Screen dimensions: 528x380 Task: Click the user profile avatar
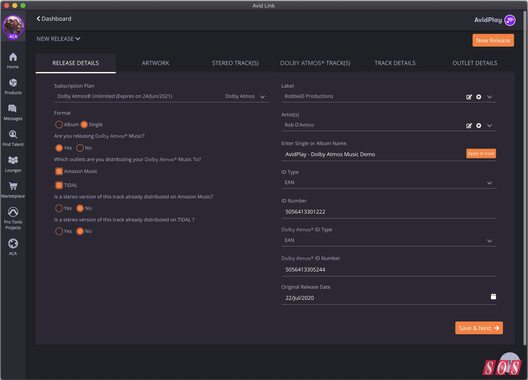[x=13, y=27]
